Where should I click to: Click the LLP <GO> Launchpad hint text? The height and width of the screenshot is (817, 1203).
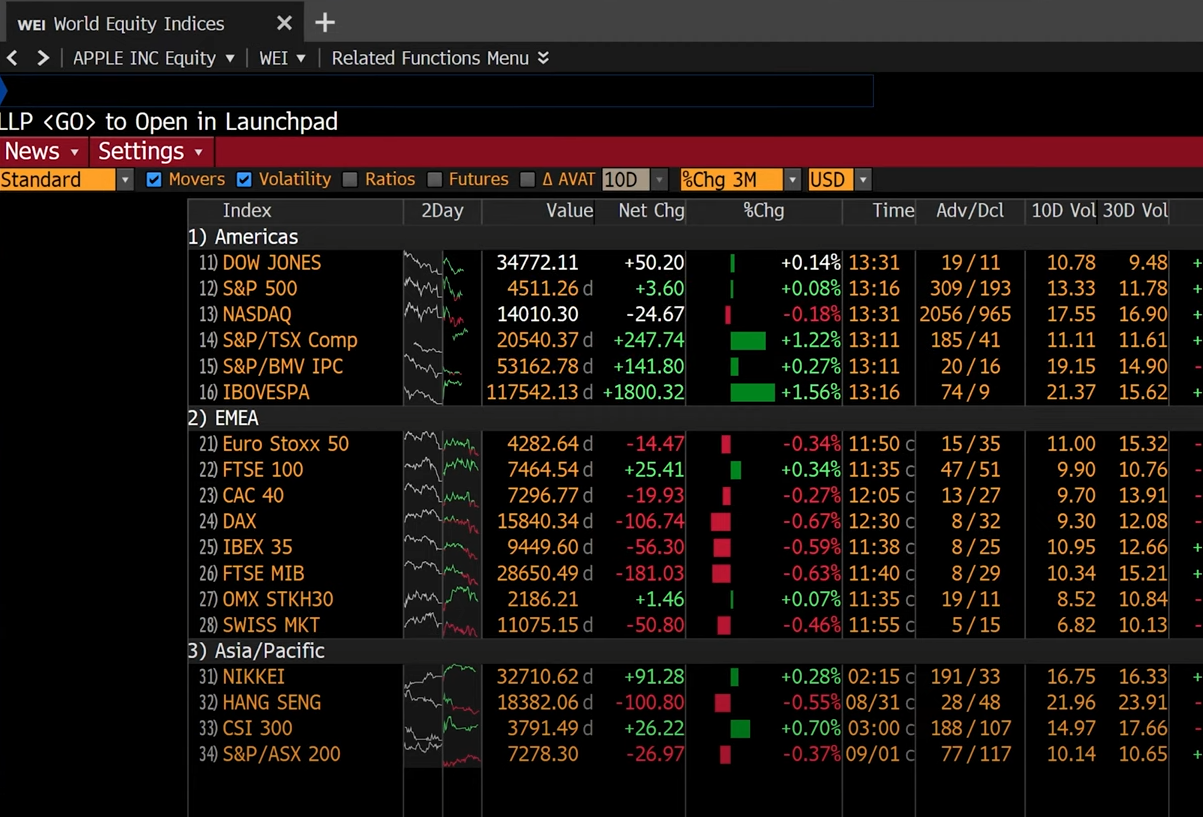[x=169, y=122]
